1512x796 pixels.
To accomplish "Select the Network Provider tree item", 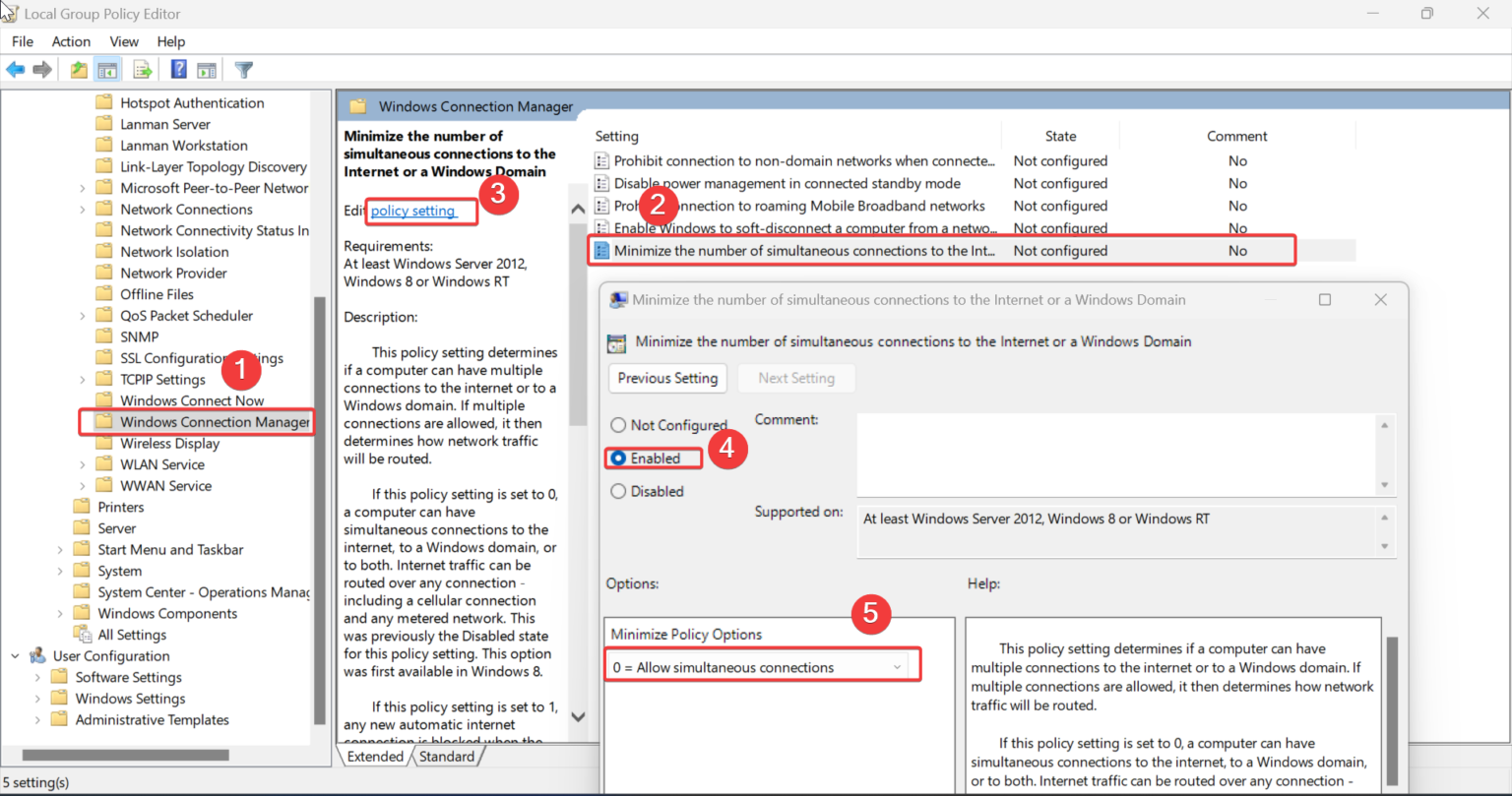I will point(173,273).
